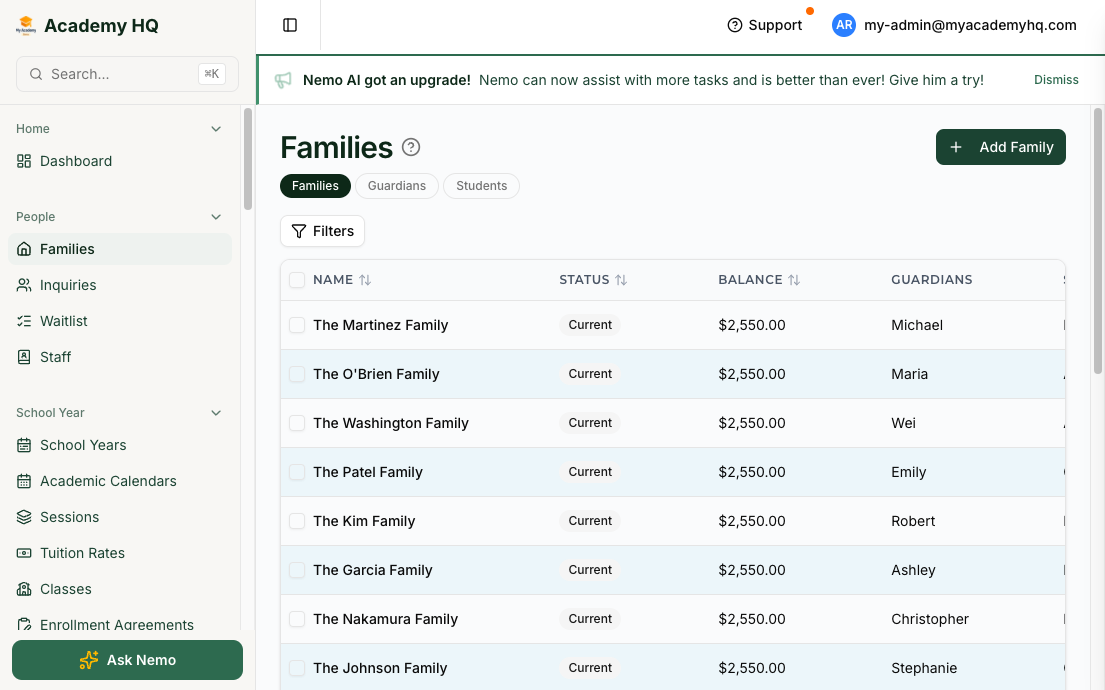Click the $2,550.00 balance in The Kim Family row

point(751,521)
